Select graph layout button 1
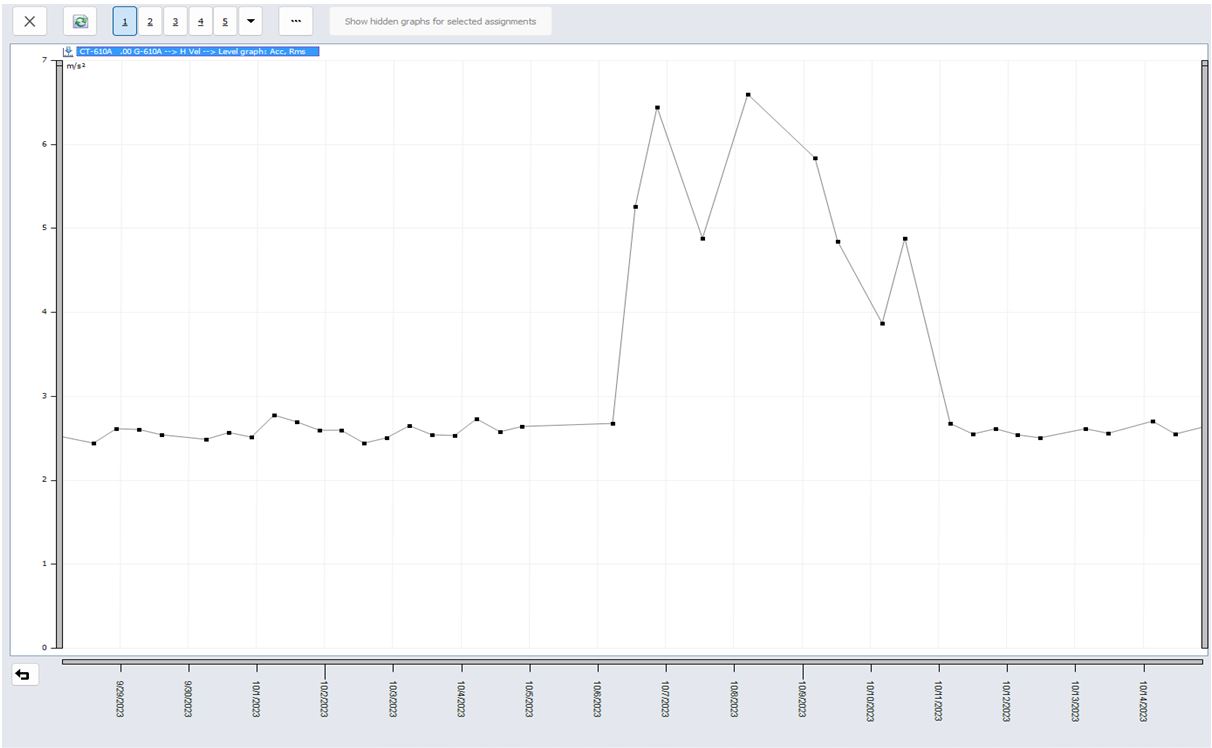 tap(125, 21)
